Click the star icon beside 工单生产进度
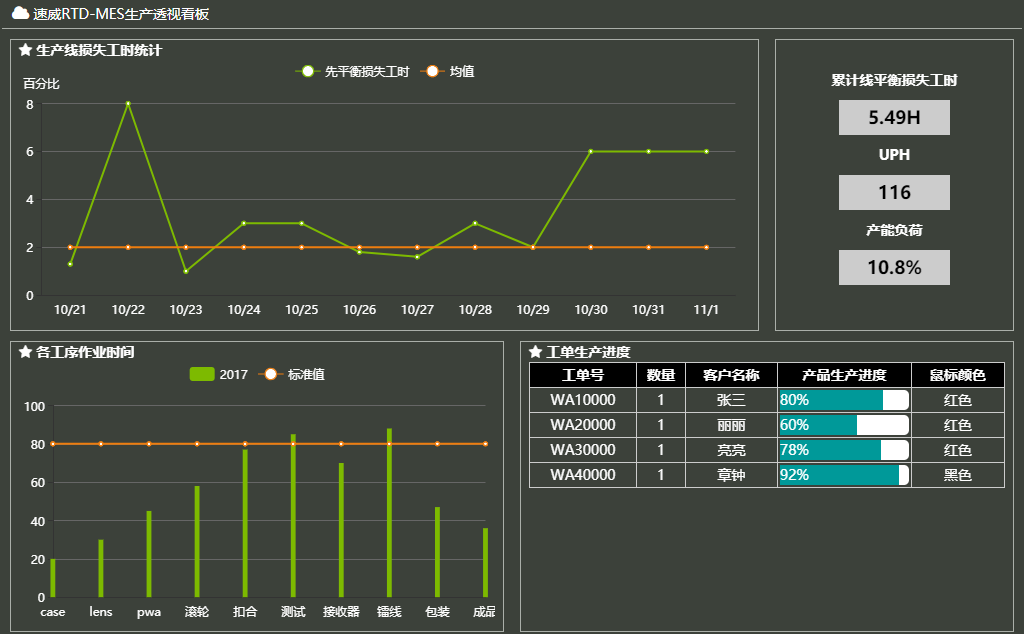The width and height of the screenshot is (1024, 634). [x=535, y=353]
